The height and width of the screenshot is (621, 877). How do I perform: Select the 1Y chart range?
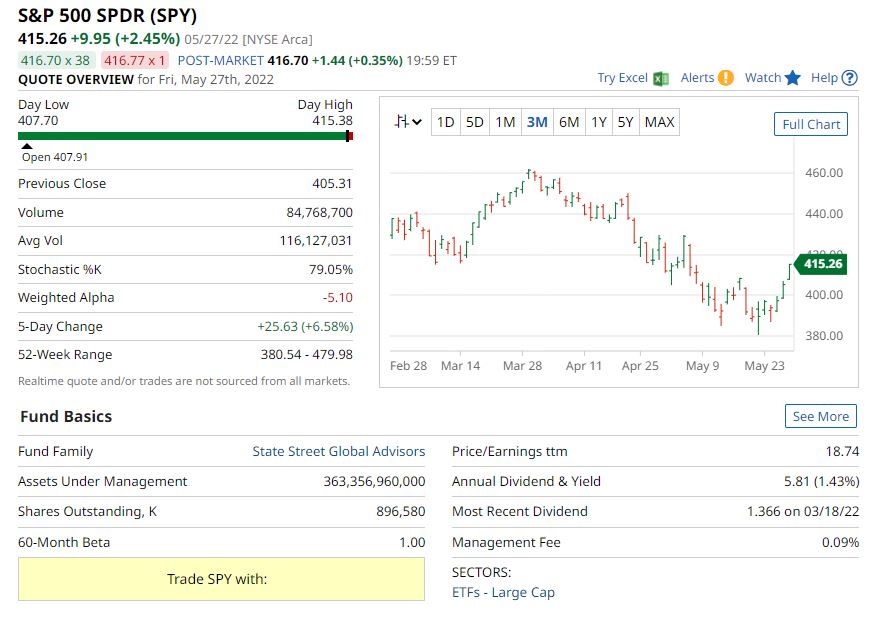click(600, 122)
